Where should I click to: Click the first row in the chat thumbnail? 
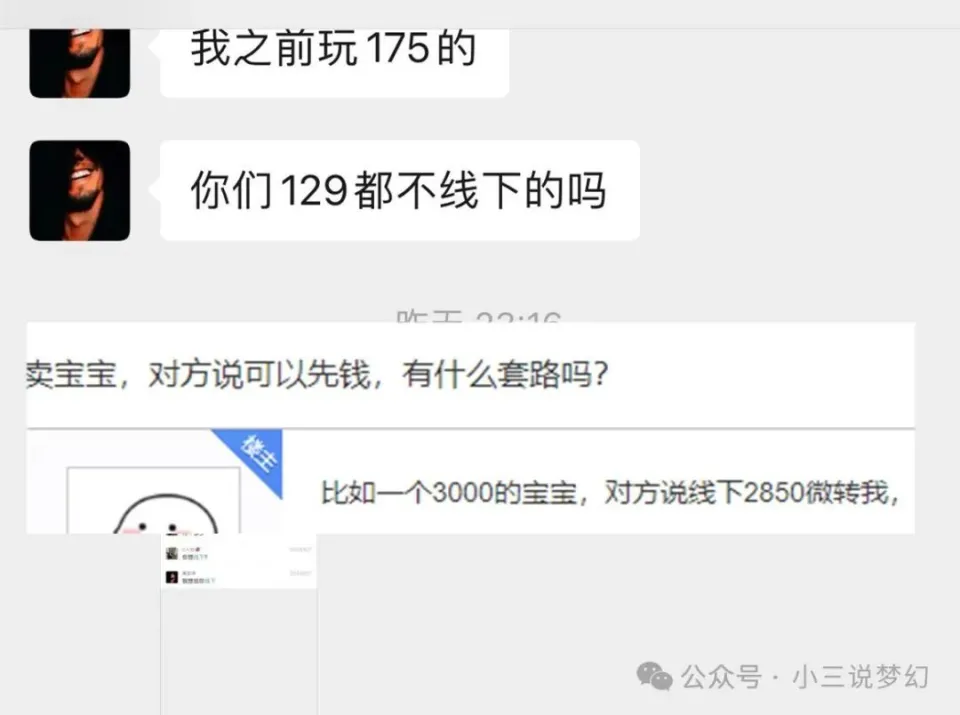point(239,553)
